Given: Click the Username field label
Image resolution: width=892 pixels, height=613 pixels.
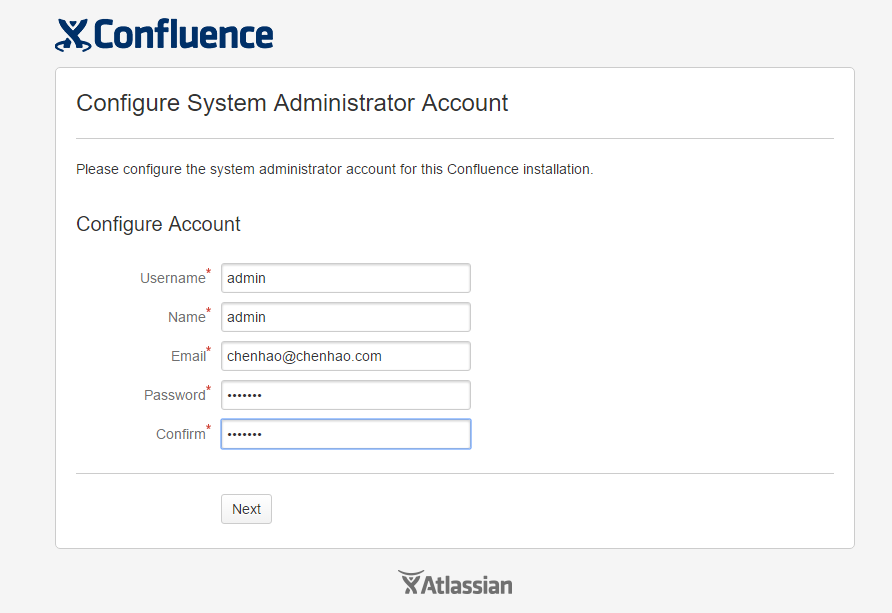Looking at the screenshot, I should (x=172, y=278).
